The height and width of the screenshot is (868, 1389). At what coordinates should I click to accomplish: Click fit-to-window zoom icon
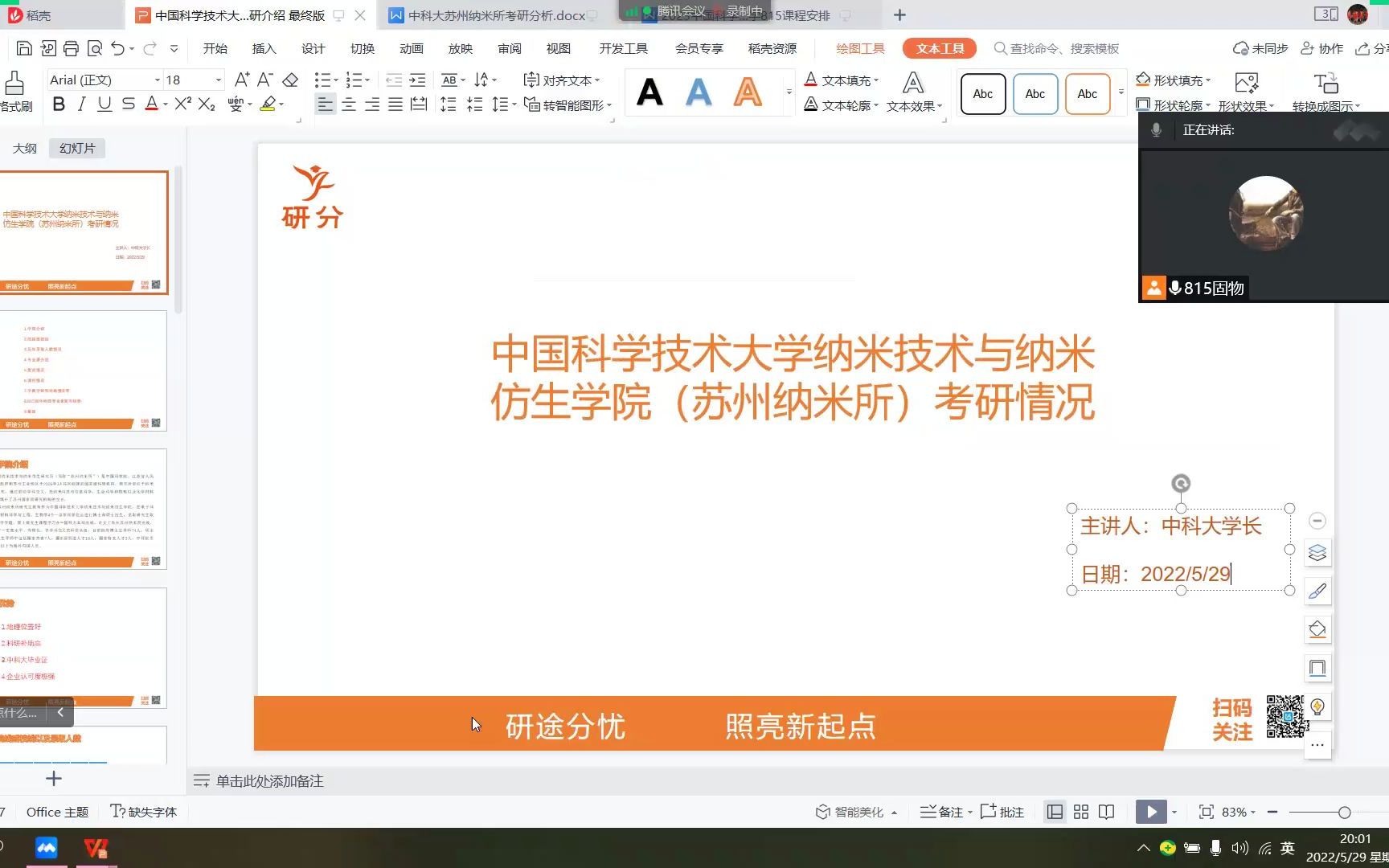[1206, 812]
